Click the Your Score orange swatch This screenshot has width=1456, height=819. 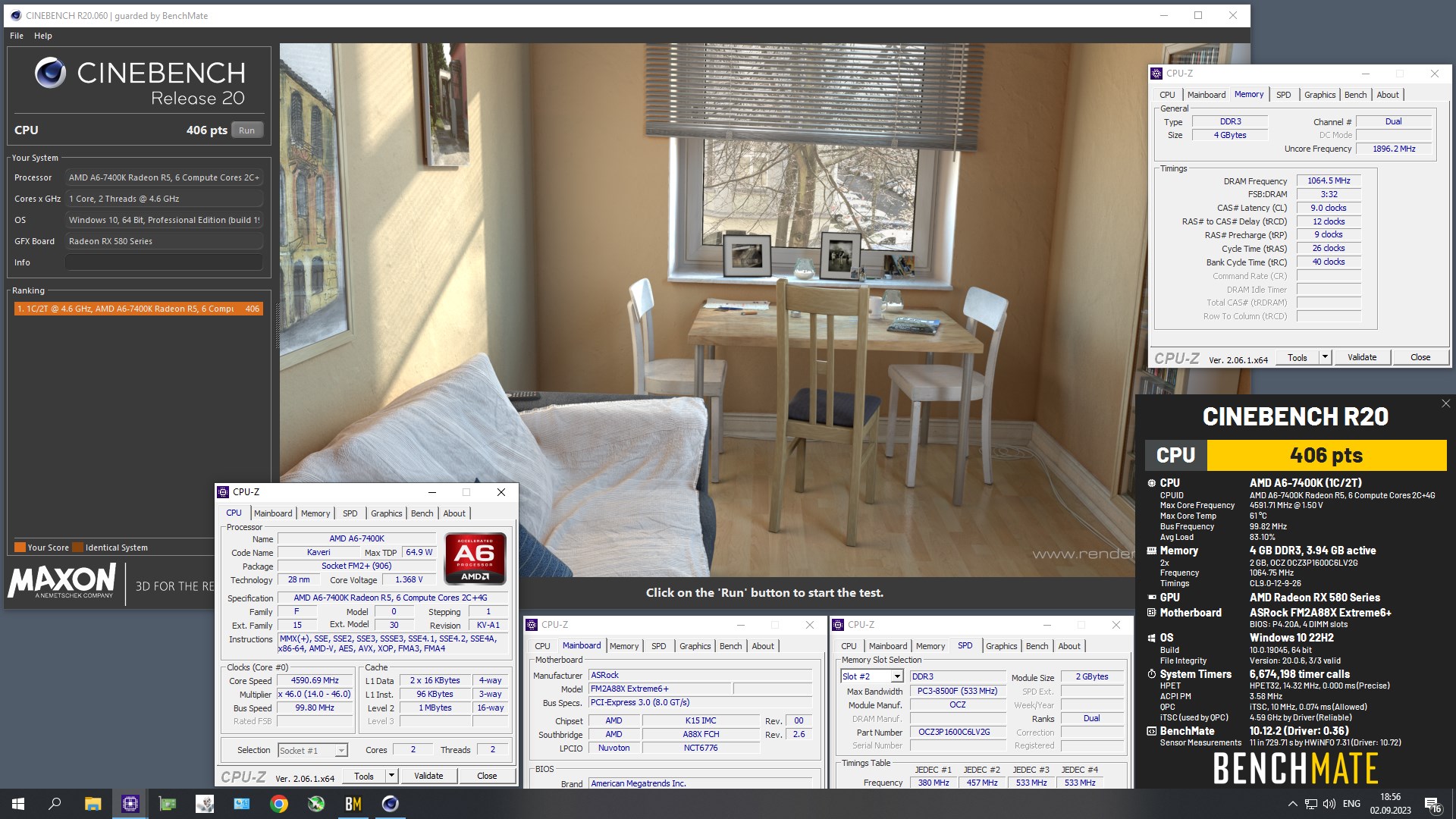point(20,548)
